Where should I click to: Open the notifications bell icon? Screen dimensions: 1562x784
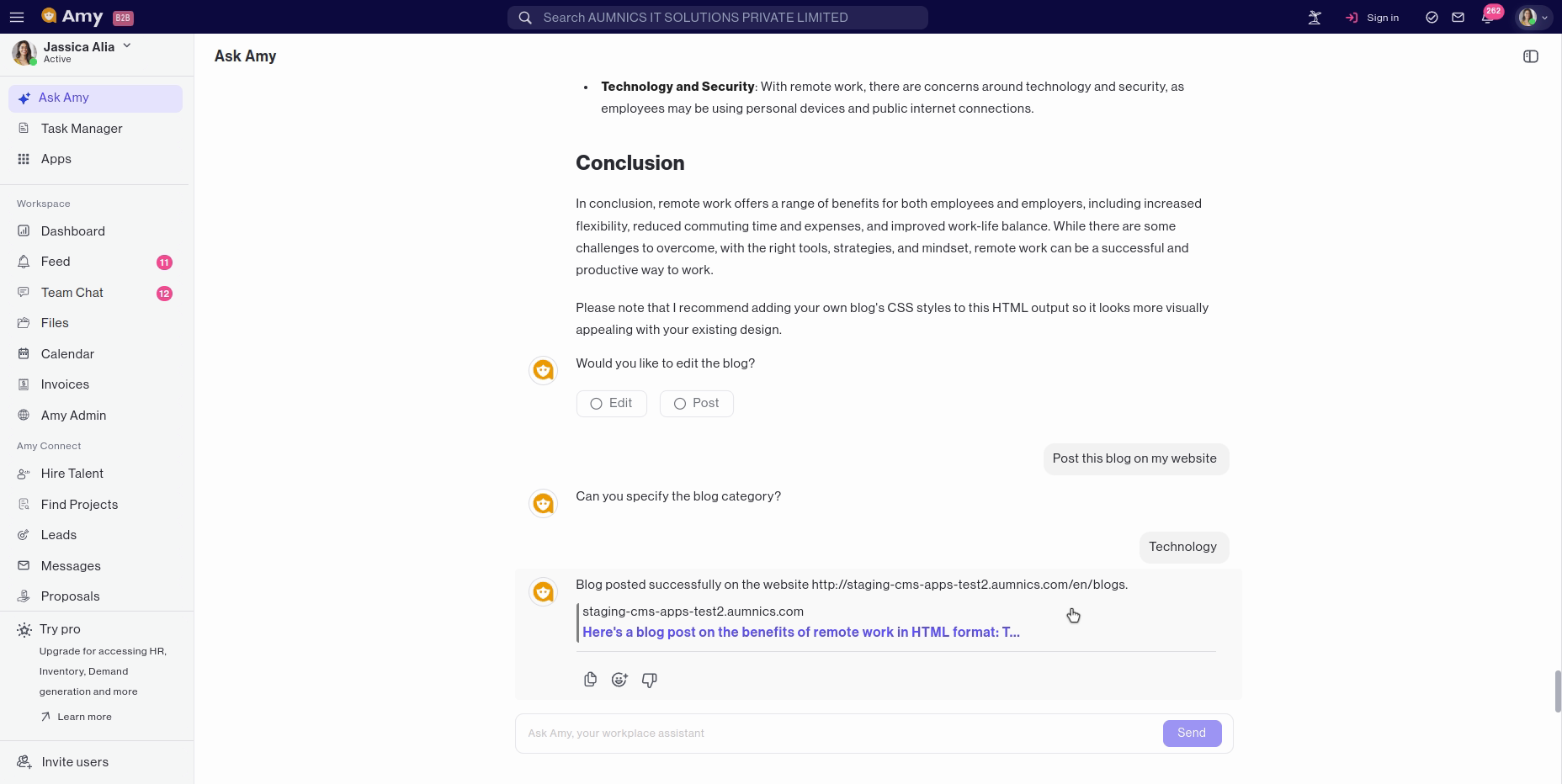1487,18
